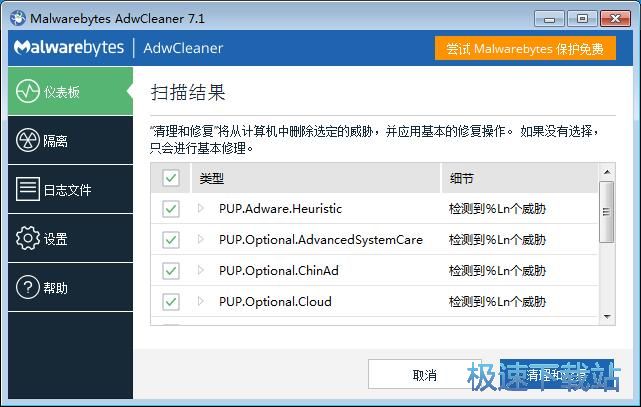The width and height of the screenshot is (641, 407).
Task: Expand the PUP.Optional.AdvancedSystemCare row
Action: coord(201,240)
